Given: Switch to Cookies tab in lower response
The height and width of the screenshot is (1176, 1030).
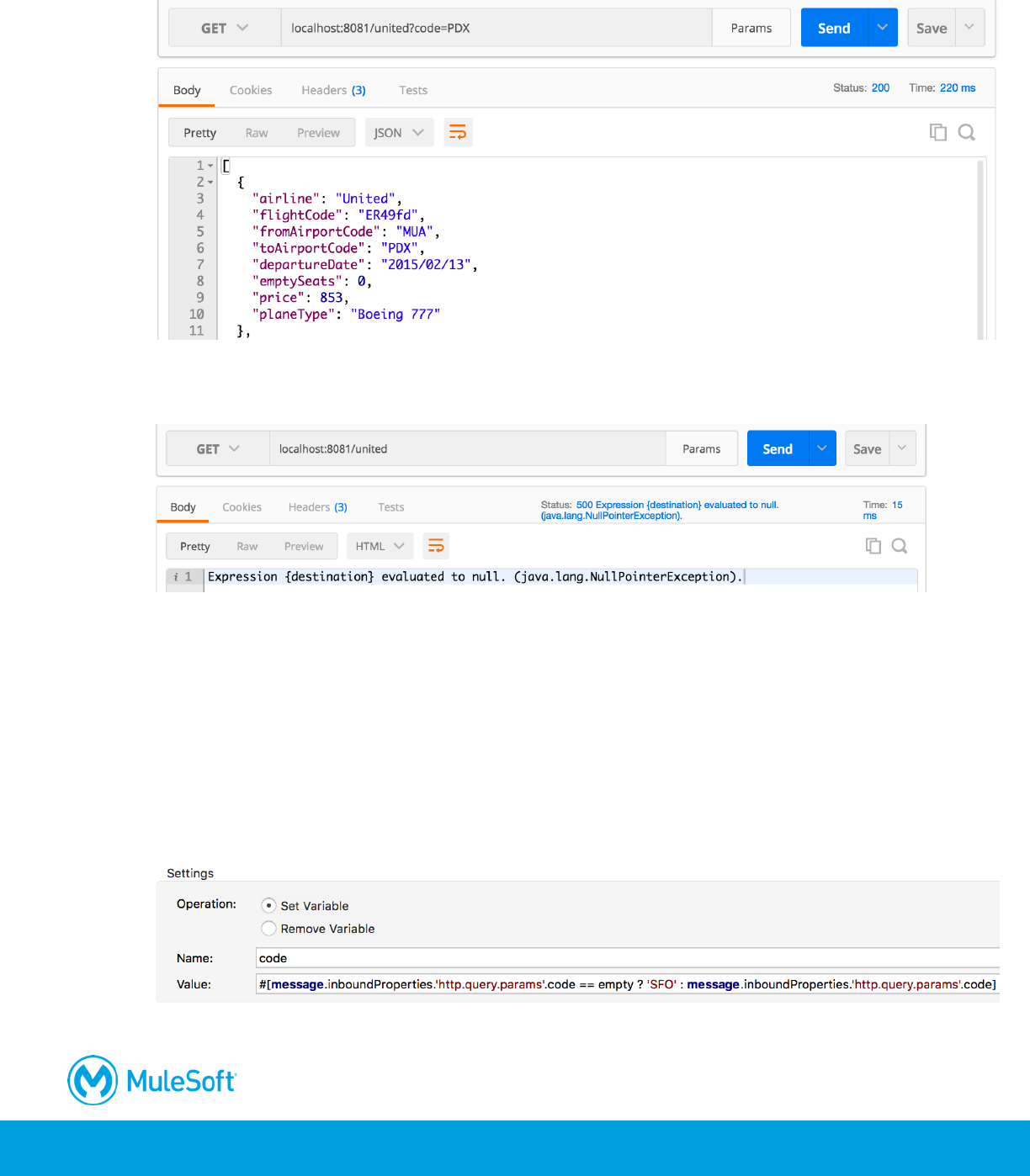Looking at the screenshot, I should pyautogui.click(x=242, y=507).
